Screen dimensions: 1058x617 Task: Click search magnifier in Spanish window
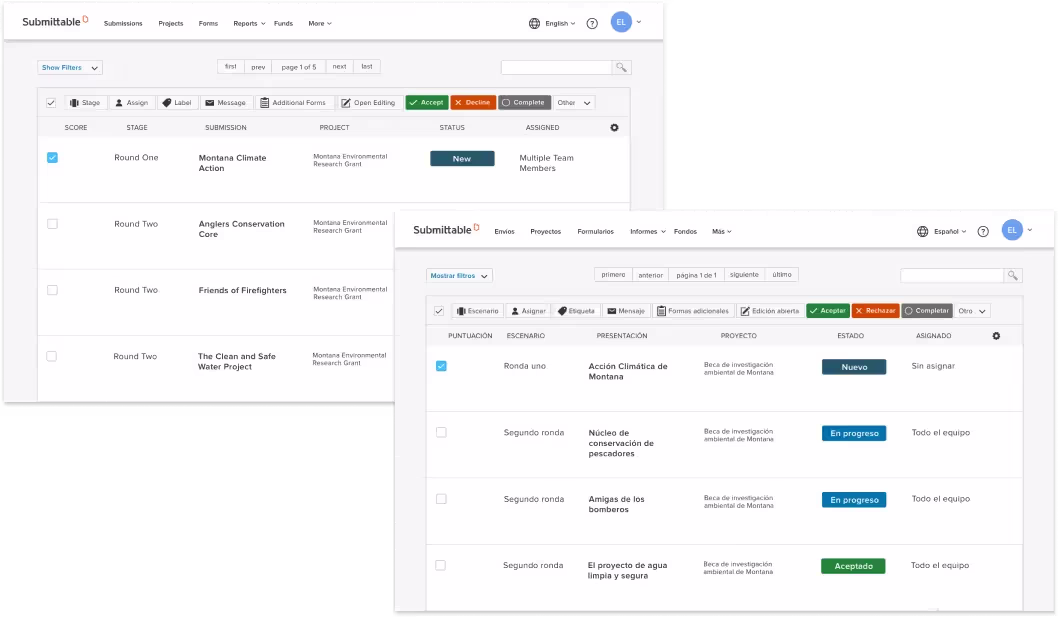pos(1013,275)
